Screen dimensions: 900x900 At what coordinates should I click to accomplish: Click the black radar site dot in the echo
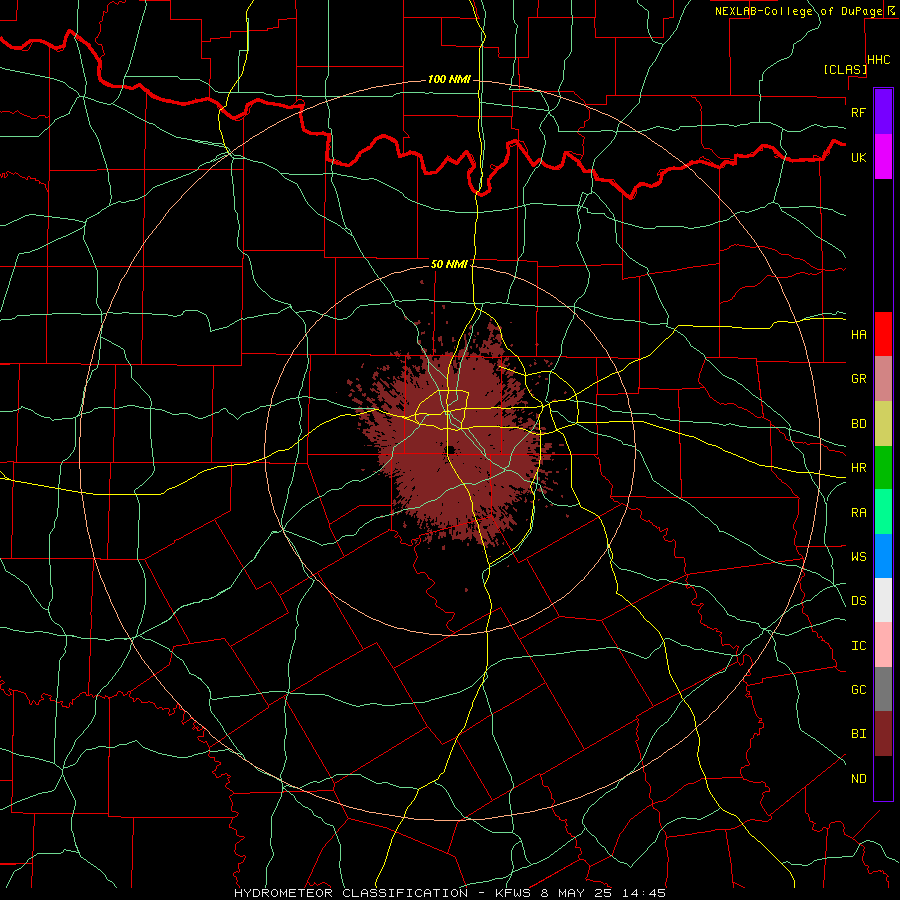tap(451, 450)
